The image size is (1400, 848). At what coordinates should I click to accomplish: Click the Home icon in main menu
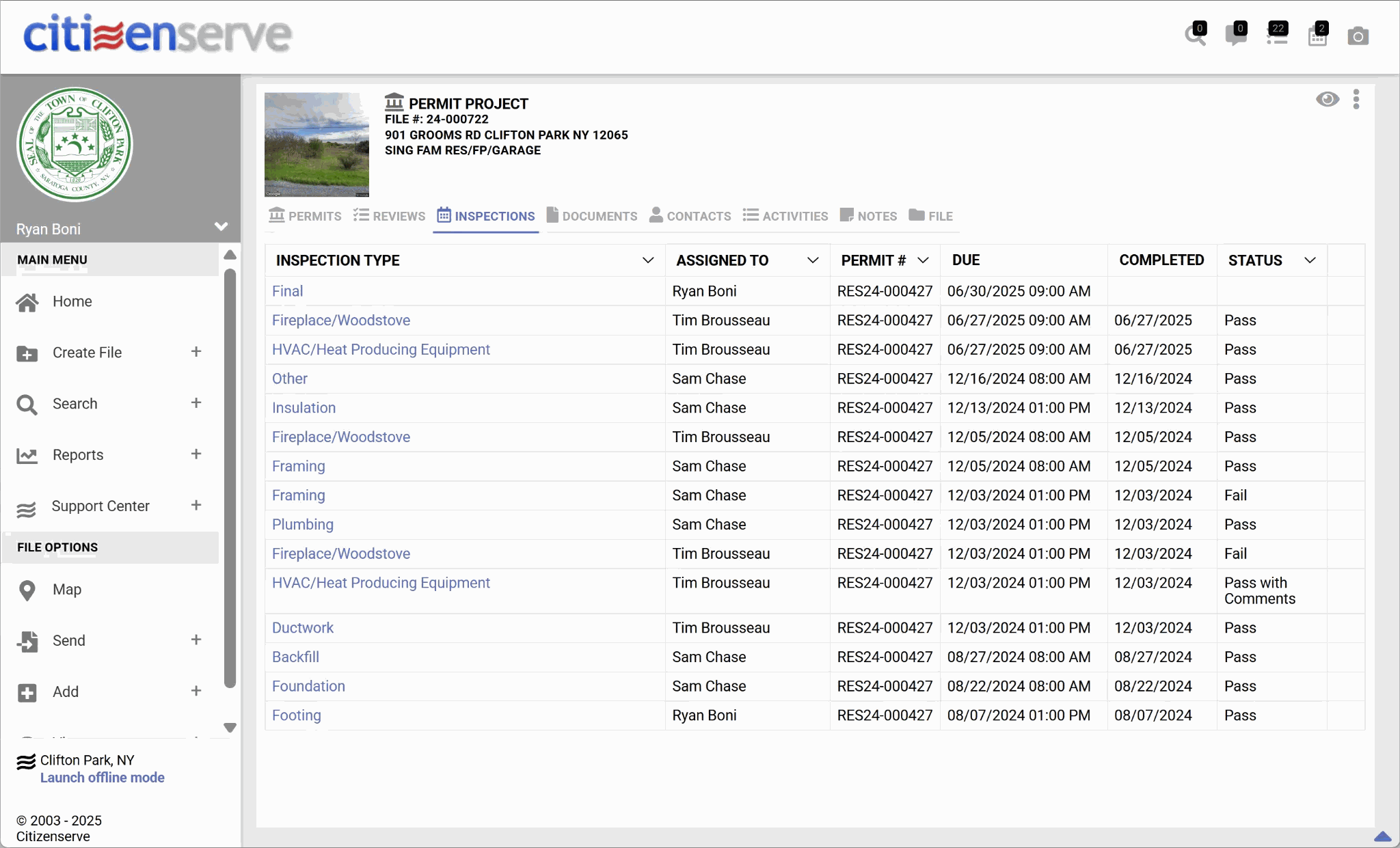pyautogui.click(x=27, y=302)
